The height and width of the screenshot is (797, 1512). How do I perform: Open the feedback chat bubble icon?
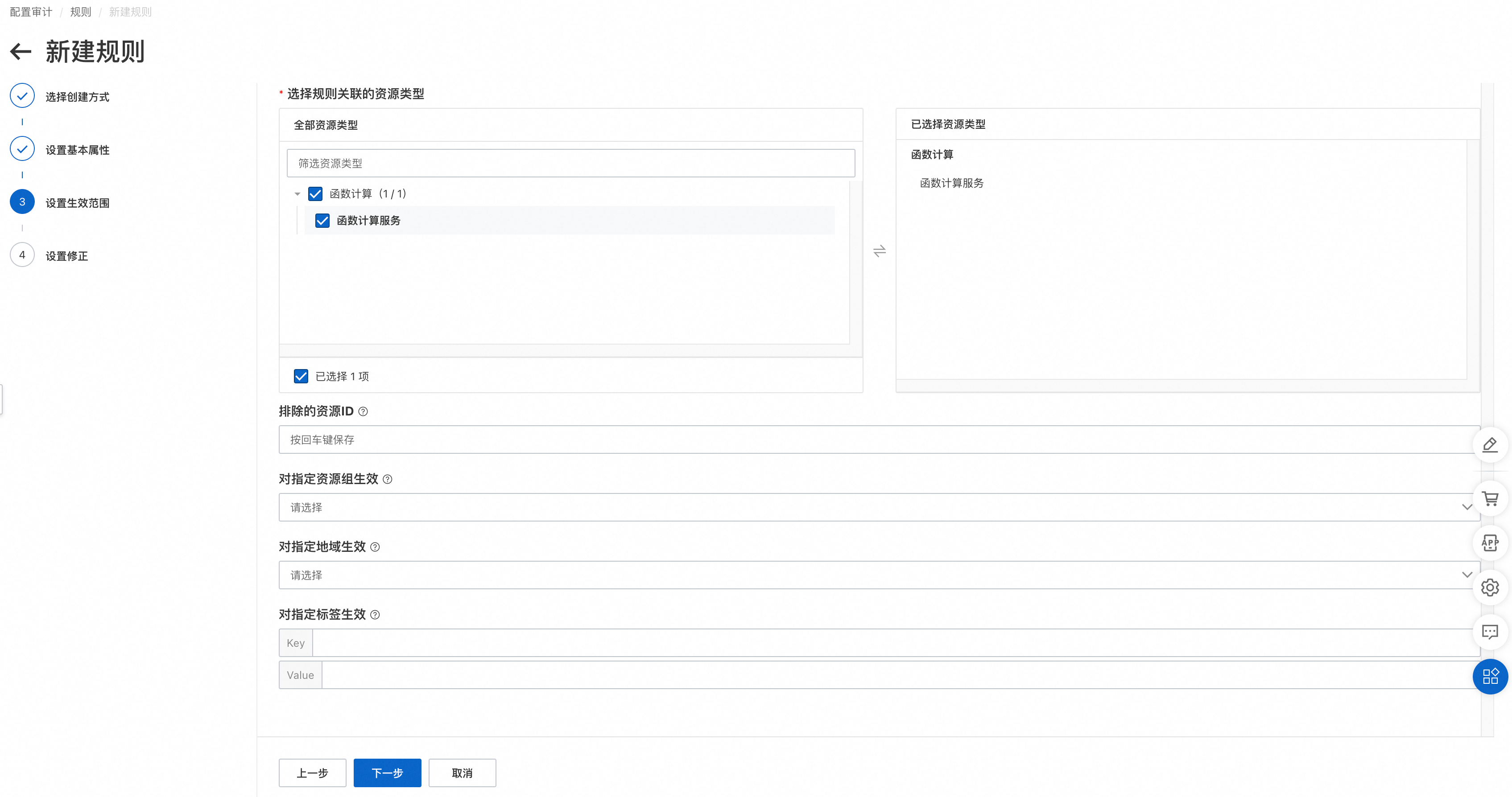point(1490,632)
